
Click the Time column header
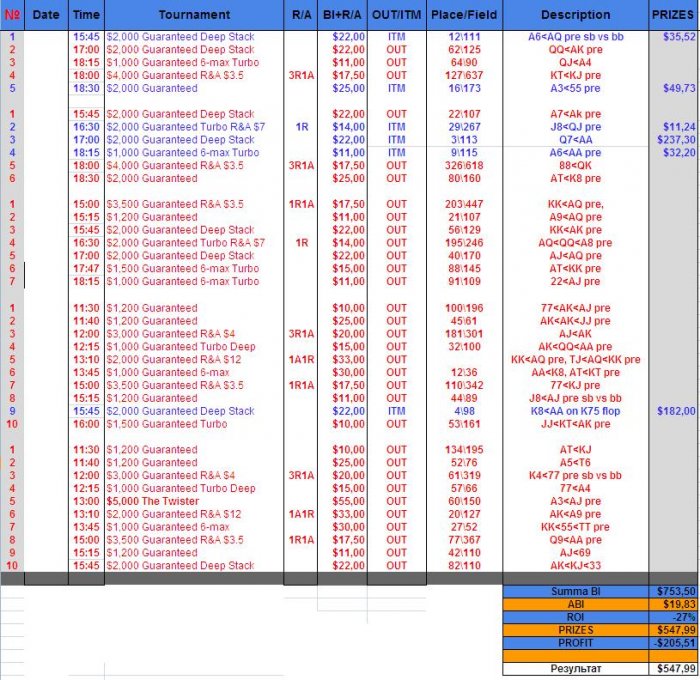coord(87,15)
